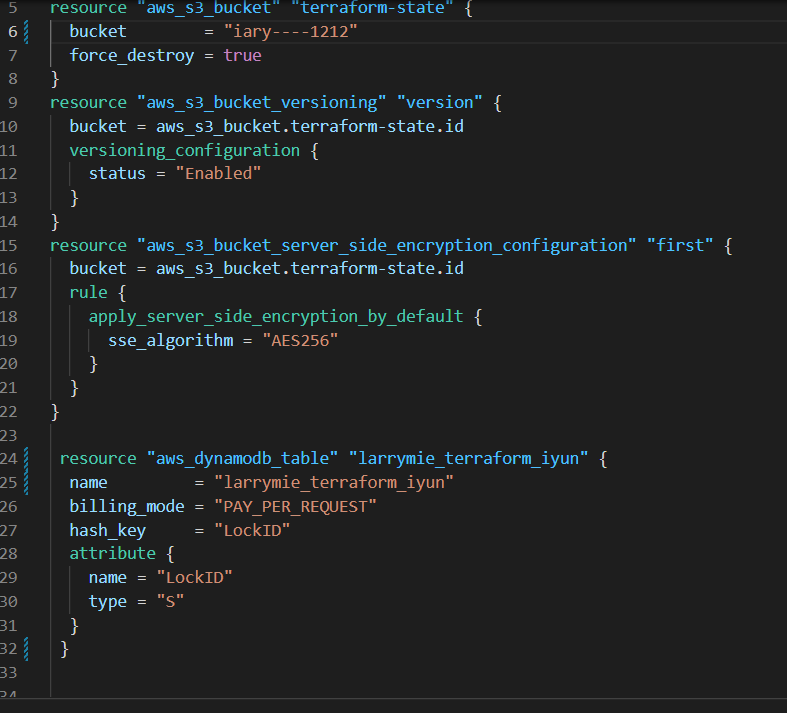Select the "aws_s3_bucket_versioning" resource type string
787x713 pixels.
coord(261,102)
